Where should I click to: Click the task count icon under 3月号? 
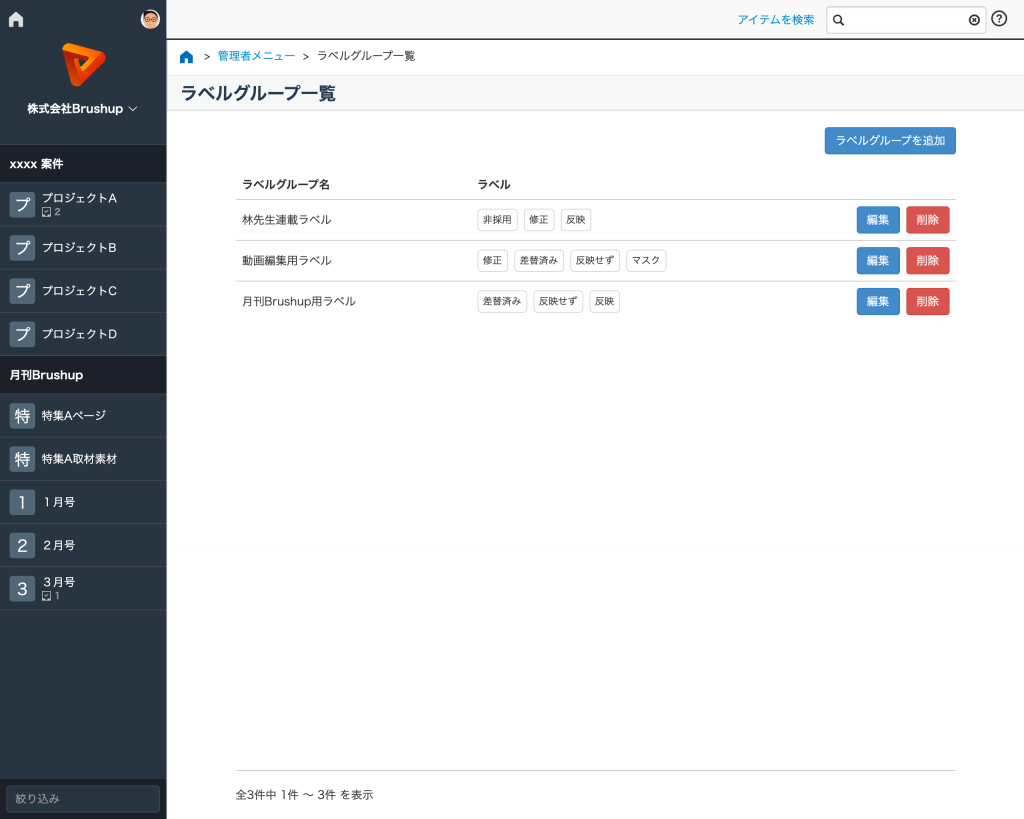pos(46,596)
